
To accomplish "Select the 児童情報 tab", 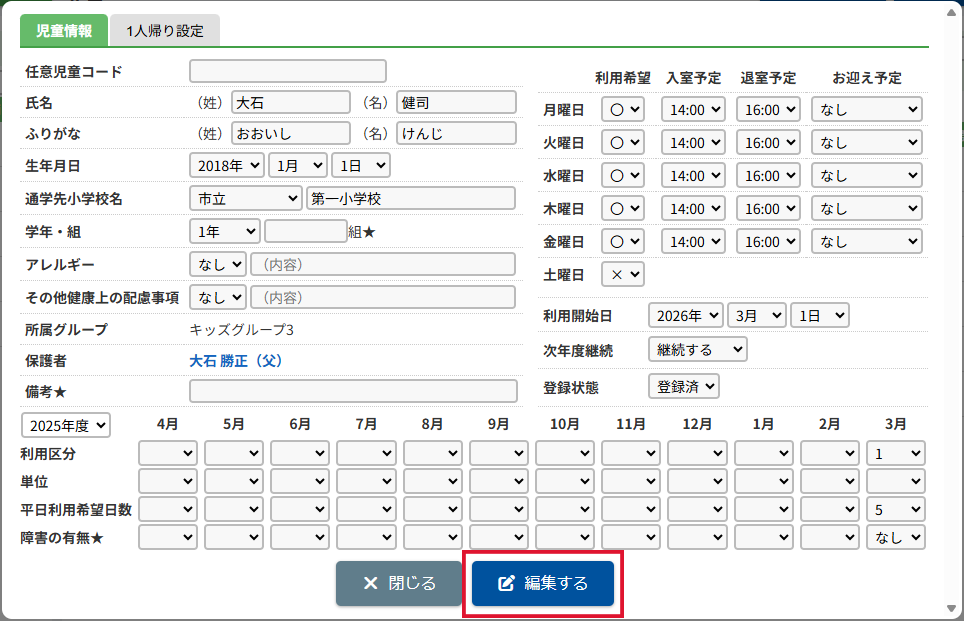I will click(64, 31).
